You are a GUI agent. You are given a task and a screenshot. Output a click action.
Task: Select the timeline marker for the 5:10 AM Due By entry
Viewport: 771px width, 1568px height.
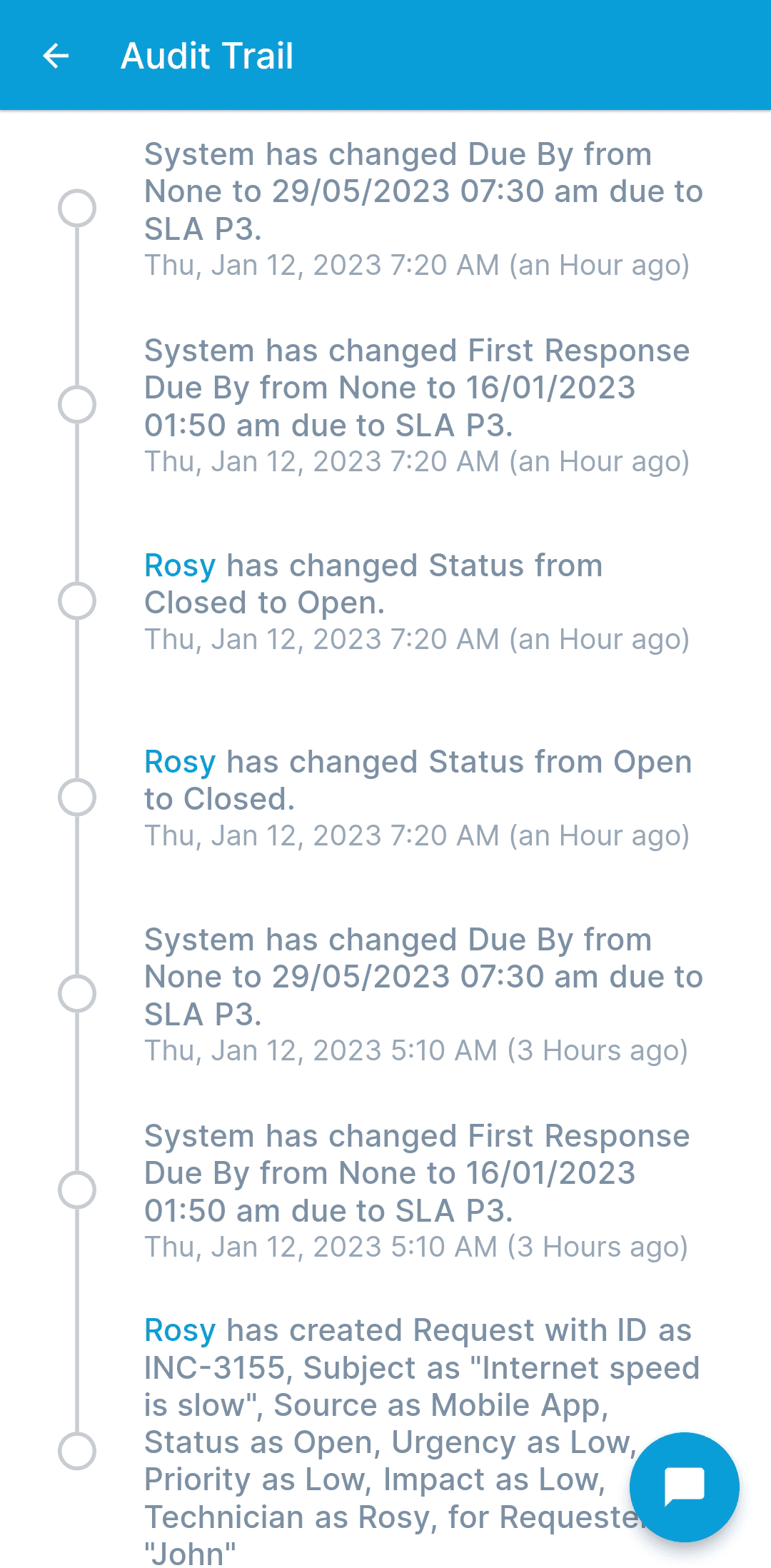79,994
